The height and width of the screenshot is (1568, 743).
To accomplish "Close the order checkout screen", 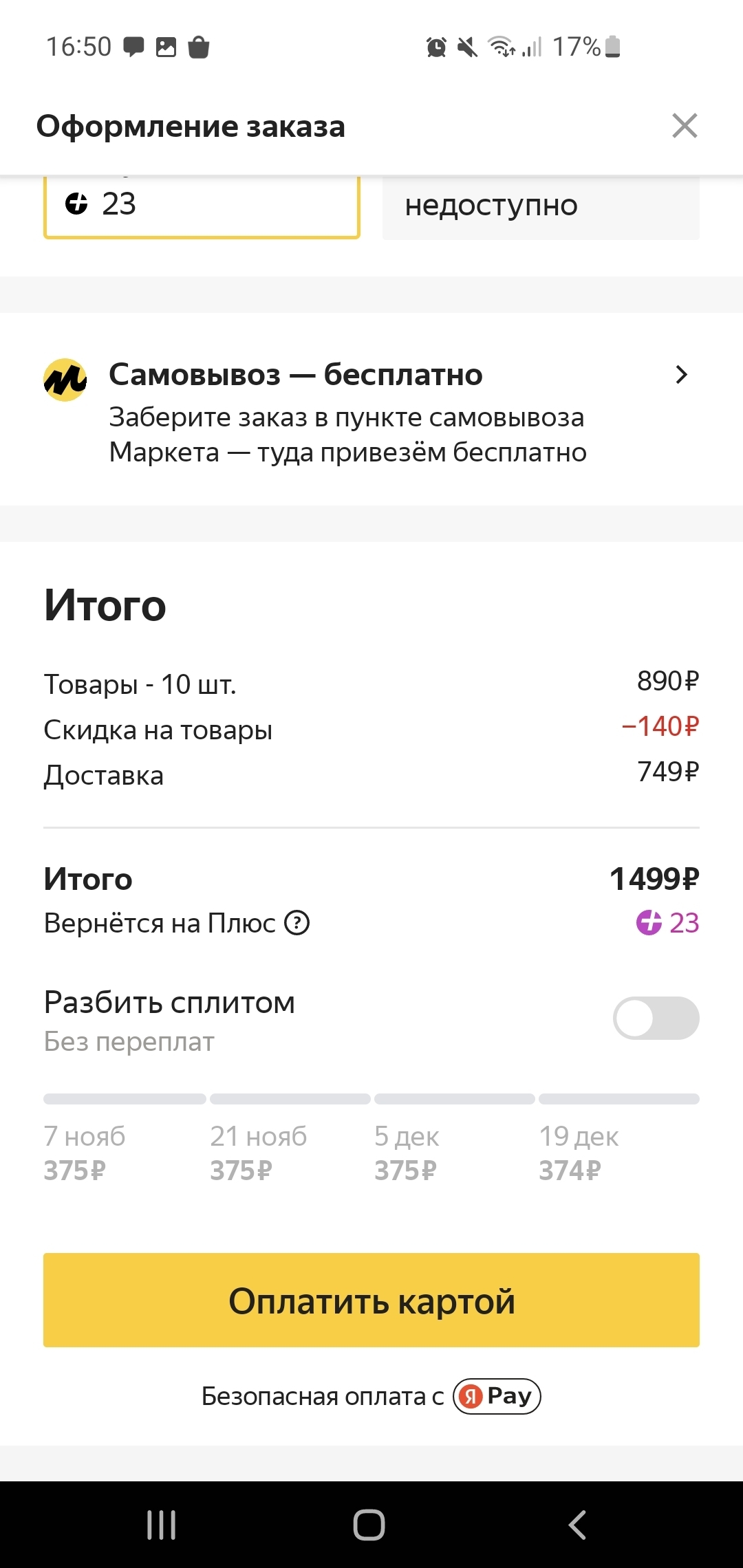I will (685, 126).
